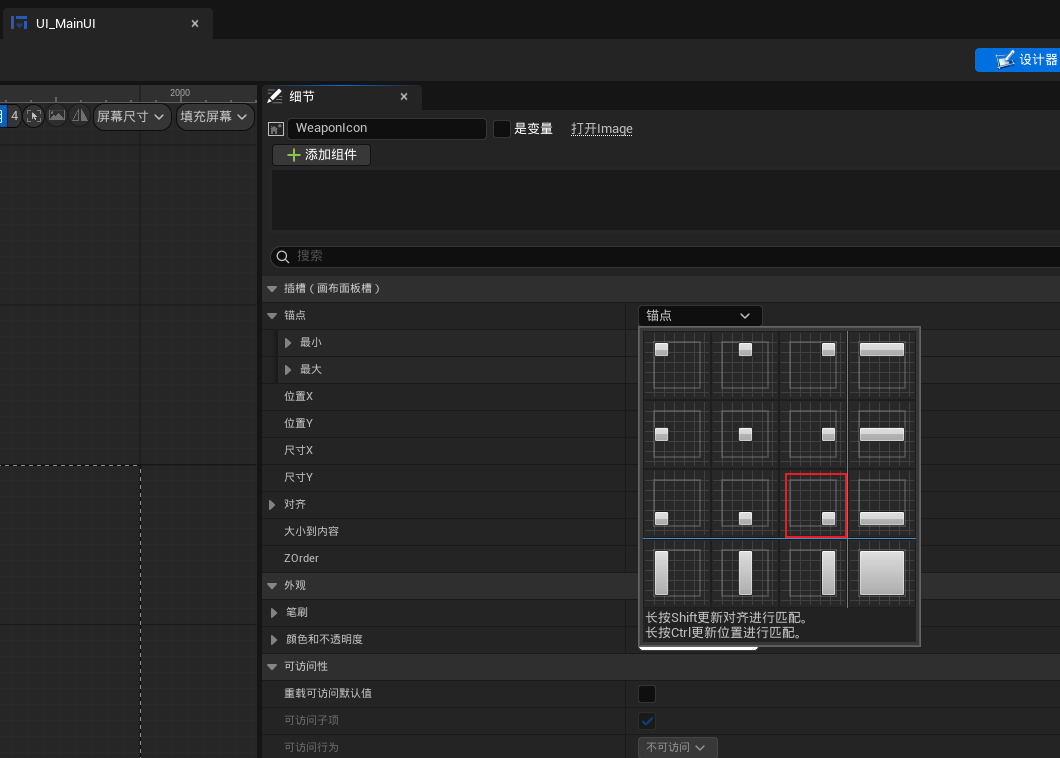The image size is (1060, 758).
Task: Toggle the 重载可访问默认值 checkbox
Action: coord(647,694)
